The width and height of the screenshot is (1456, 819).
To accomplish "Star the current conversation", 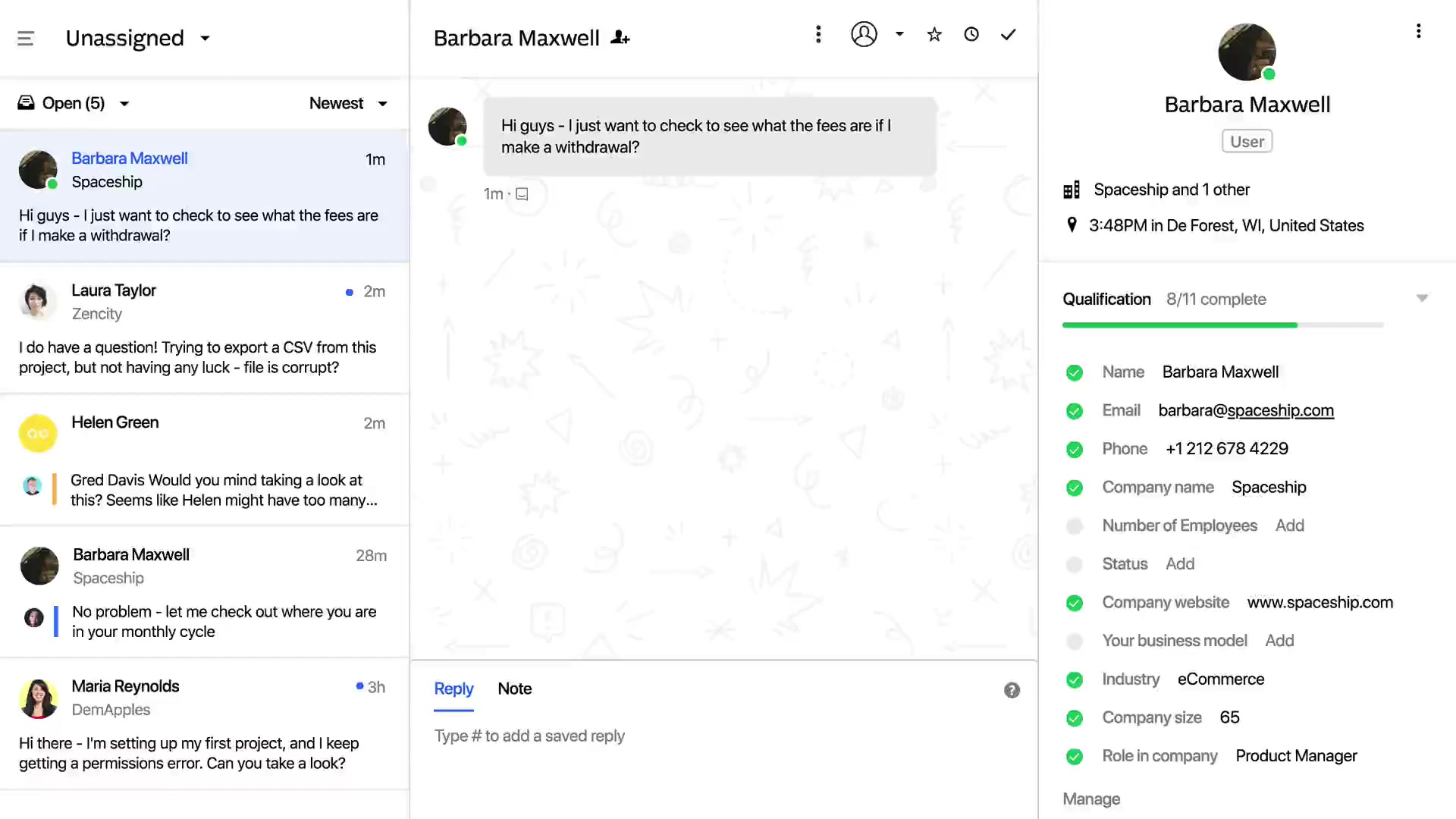I will pos(934,34).
